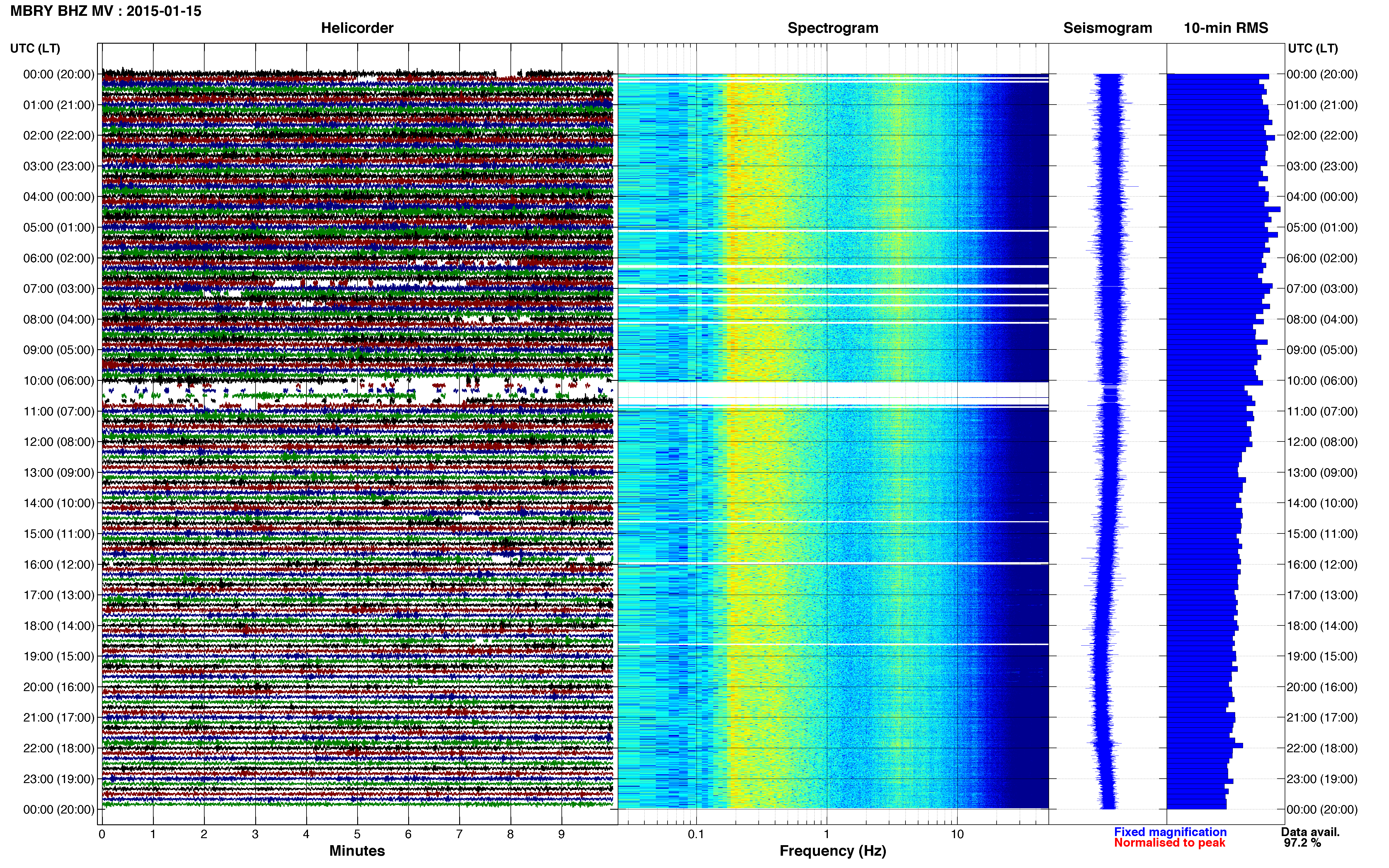The height and width of the screenshot is (868, 1389).
Task: Select RMS axis label '05:00 (01:00)'
Action: tap(1322, 227)
